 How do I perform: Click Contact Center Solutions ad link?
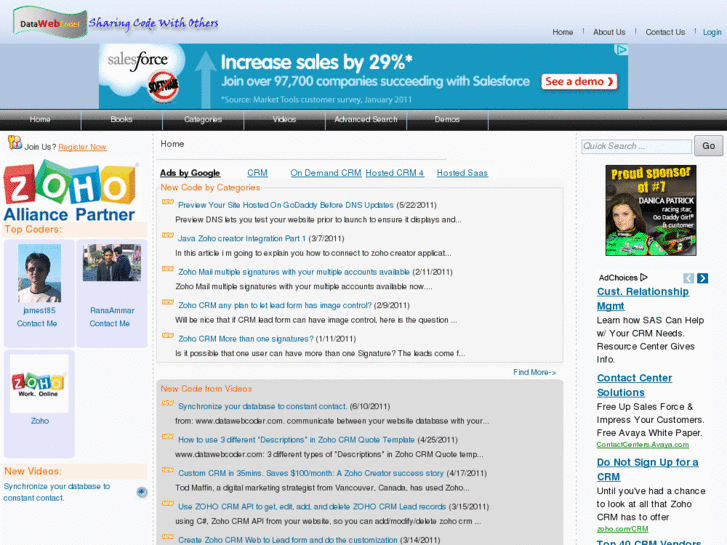(x=634, y=385)
